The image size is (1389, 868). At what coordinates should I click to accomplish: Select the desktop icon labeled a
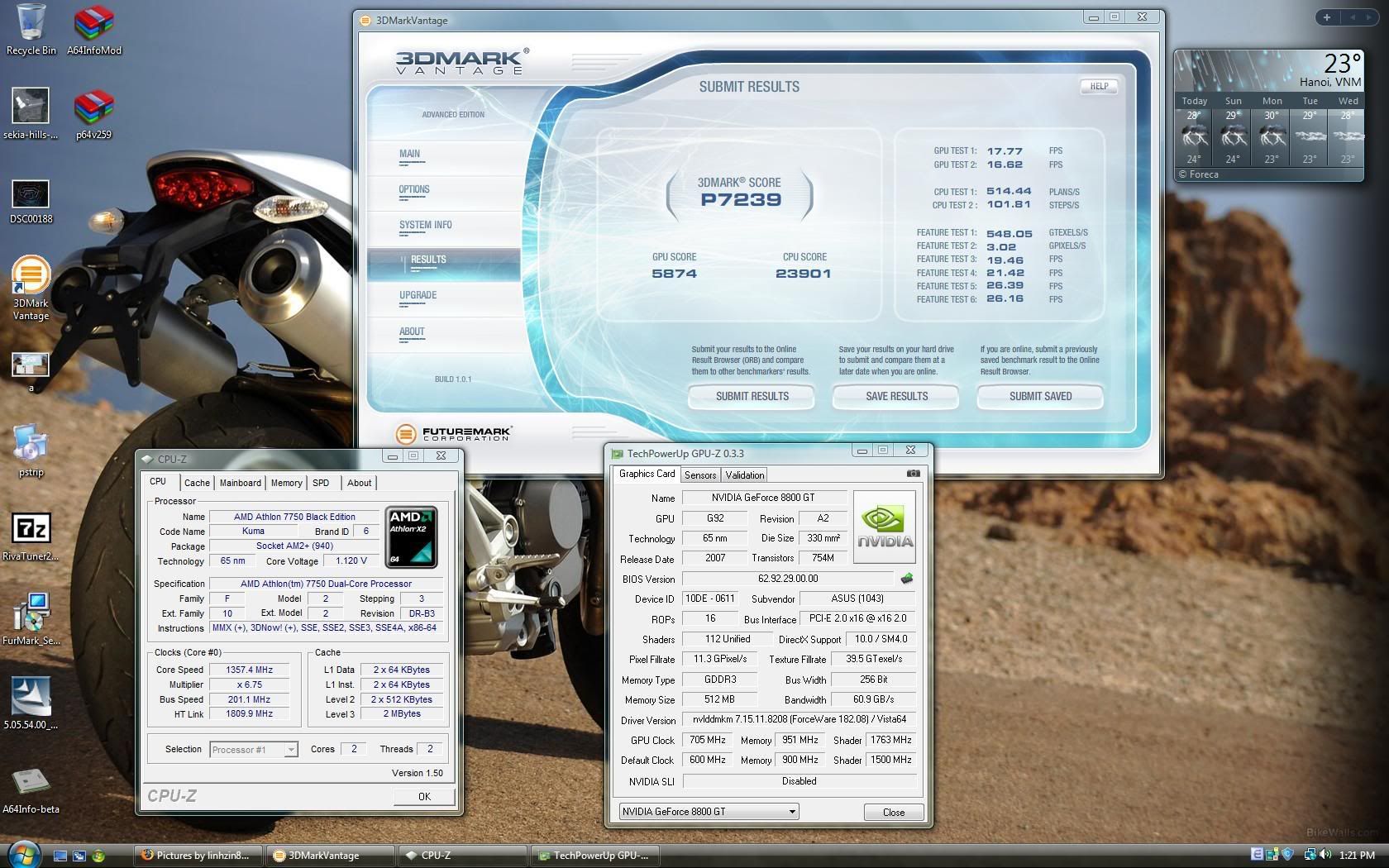click(31, 371)
